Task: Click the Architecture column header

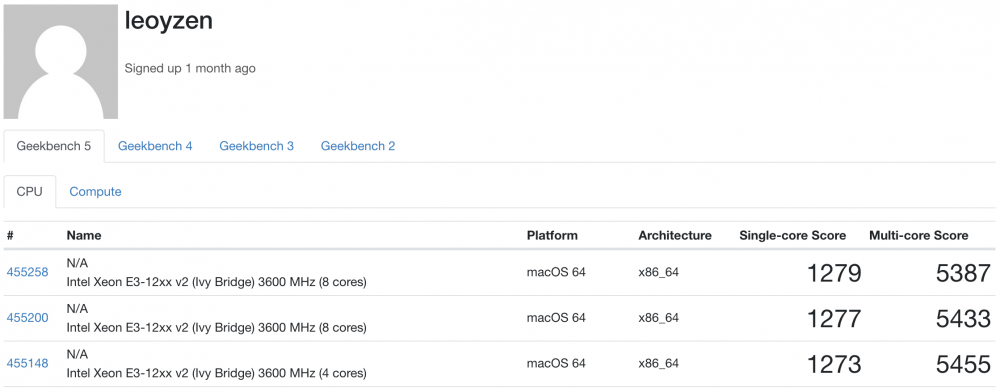Action: (x=675, y=235)
